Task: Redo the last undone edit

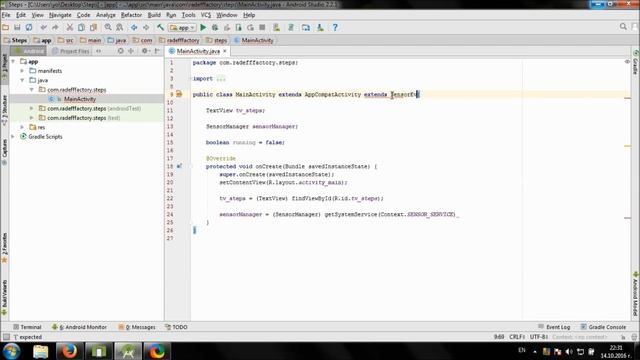Action: (x=55, y=27)
